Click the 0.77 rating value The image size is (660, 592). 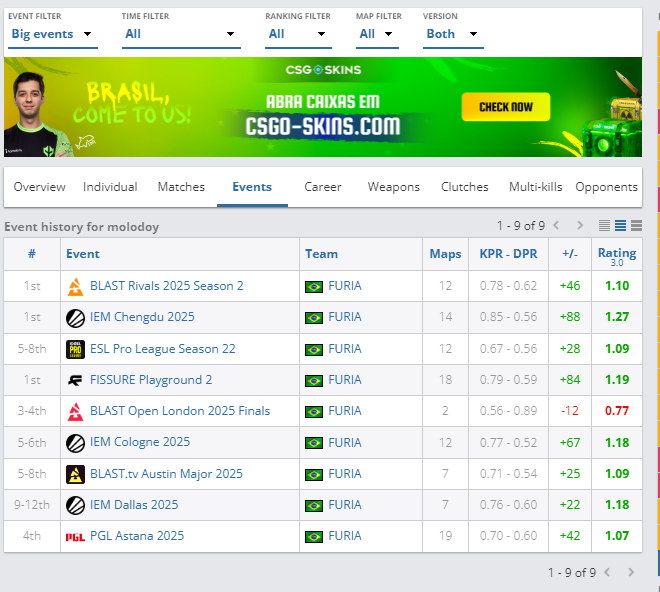(x=617, y=411)
